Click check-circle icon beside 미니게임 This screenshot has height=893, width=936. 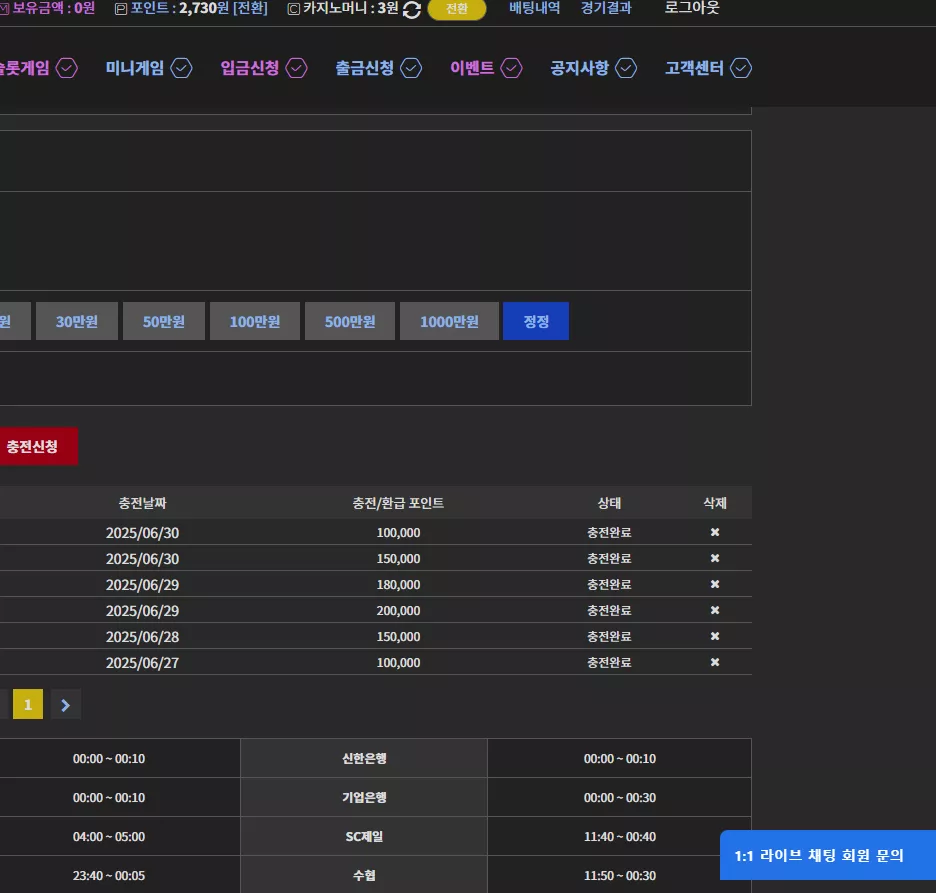point(181,68)
